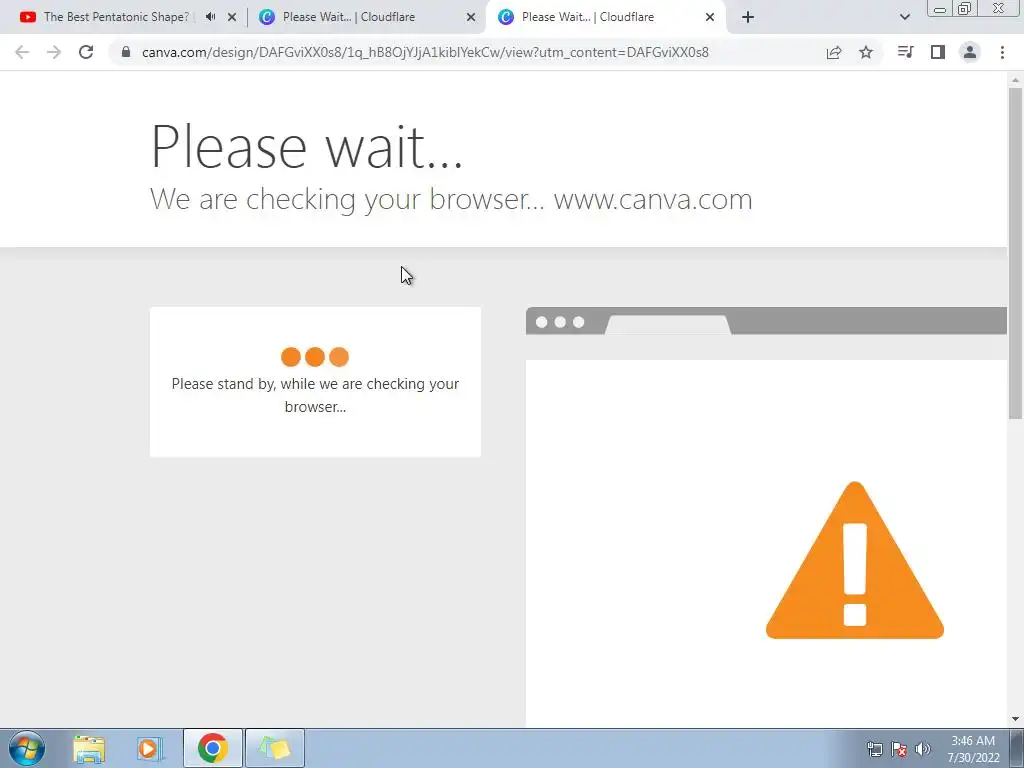Image resolution: width=1024 pixels, height=768 pixels.
Task: Click the taskbar clock showing 3:46 AM
Action: point(973,749)
